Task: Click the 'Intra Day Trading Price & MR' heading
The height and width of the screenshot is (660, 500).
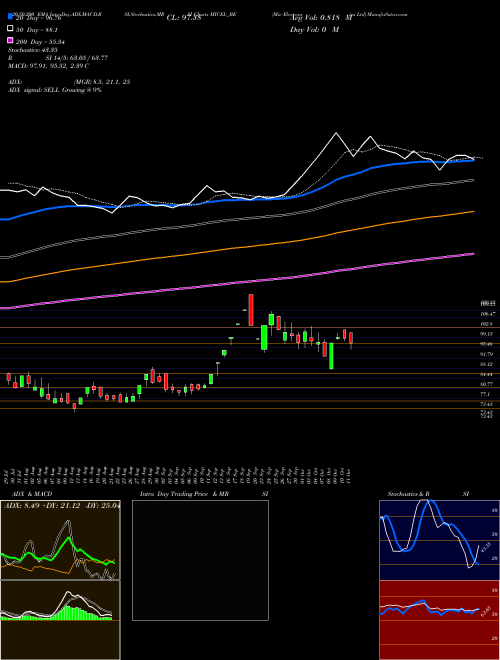Action: pyautogui.click(x=184, y=494)
